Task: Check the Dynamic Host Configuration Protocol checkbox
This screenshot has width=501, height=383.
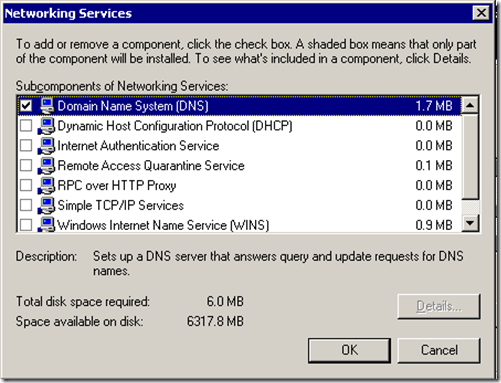Action: [26, 126]
